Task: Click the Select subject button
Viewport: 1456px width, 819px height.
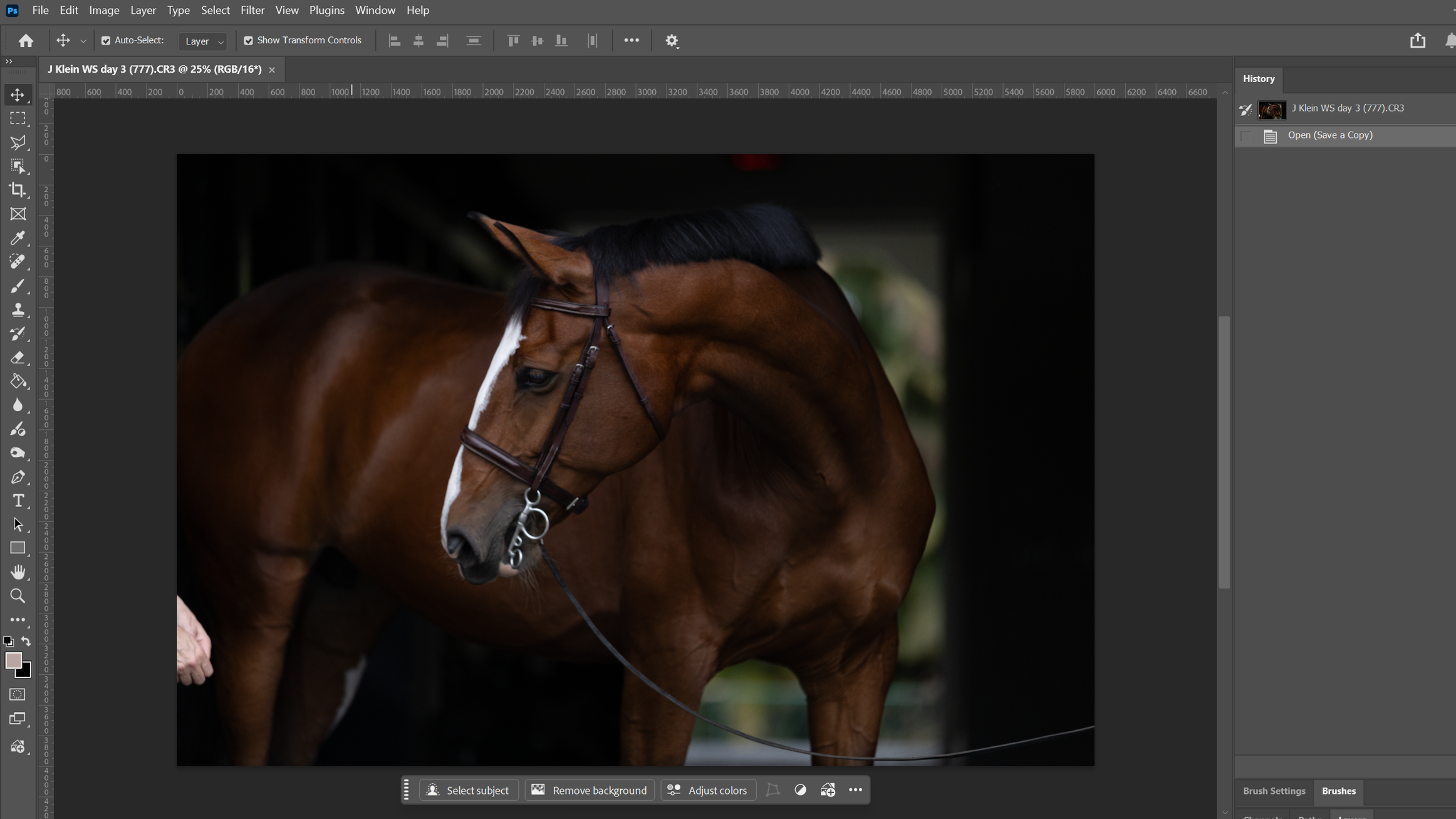Action: (469, 790)
